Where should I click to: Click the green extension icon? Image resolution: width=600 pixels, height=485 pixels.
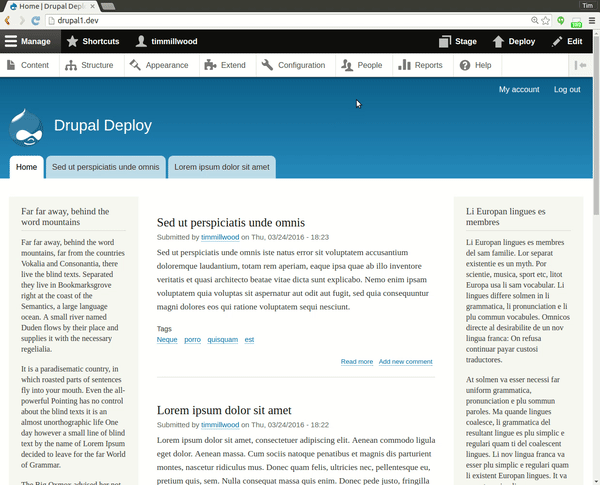(561, 20)
